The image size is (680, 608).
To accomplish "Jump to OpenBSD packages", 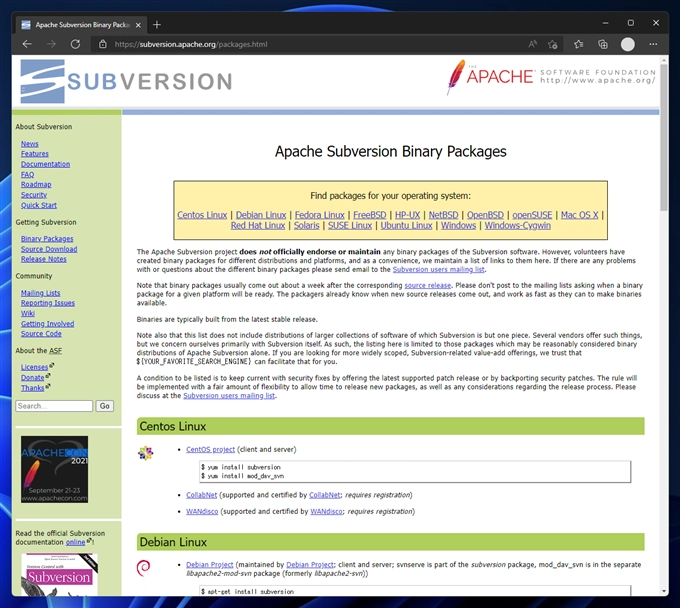I will tap(485, 215).
